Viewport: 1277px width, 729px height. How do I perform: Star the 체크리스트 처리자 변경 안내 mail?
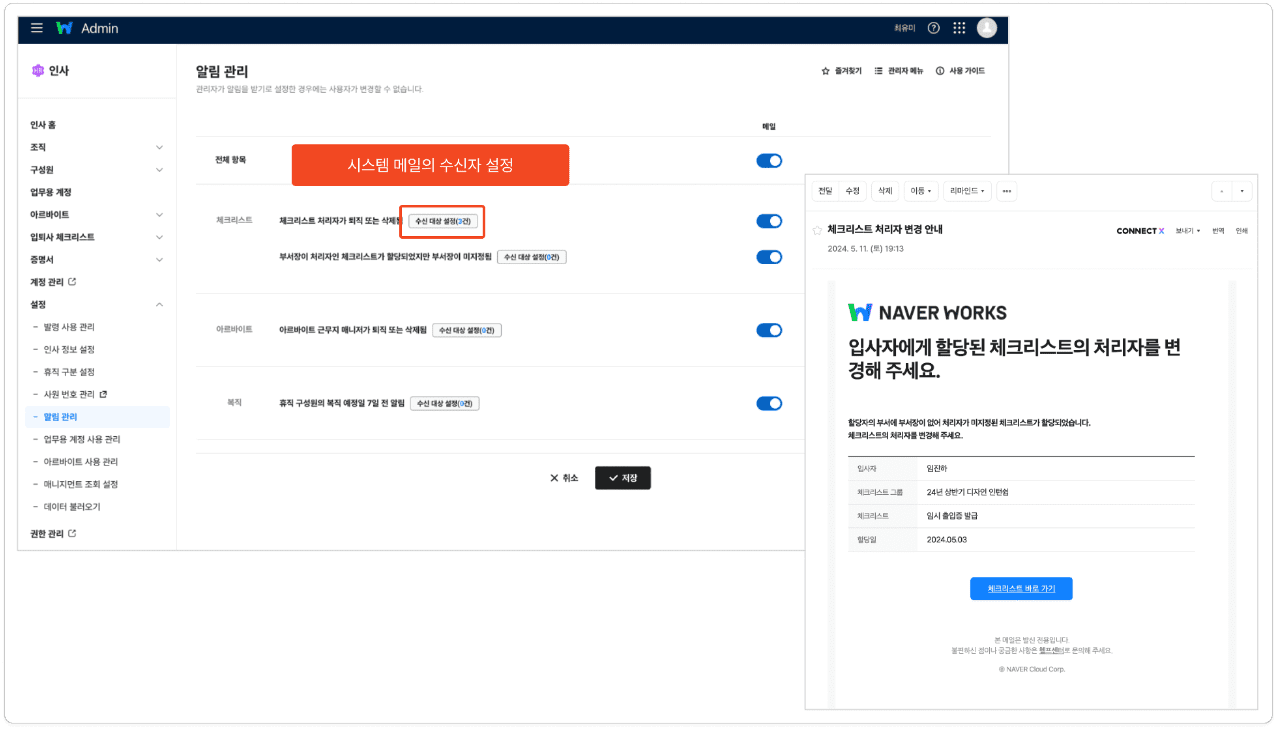(x=817, y=230)
